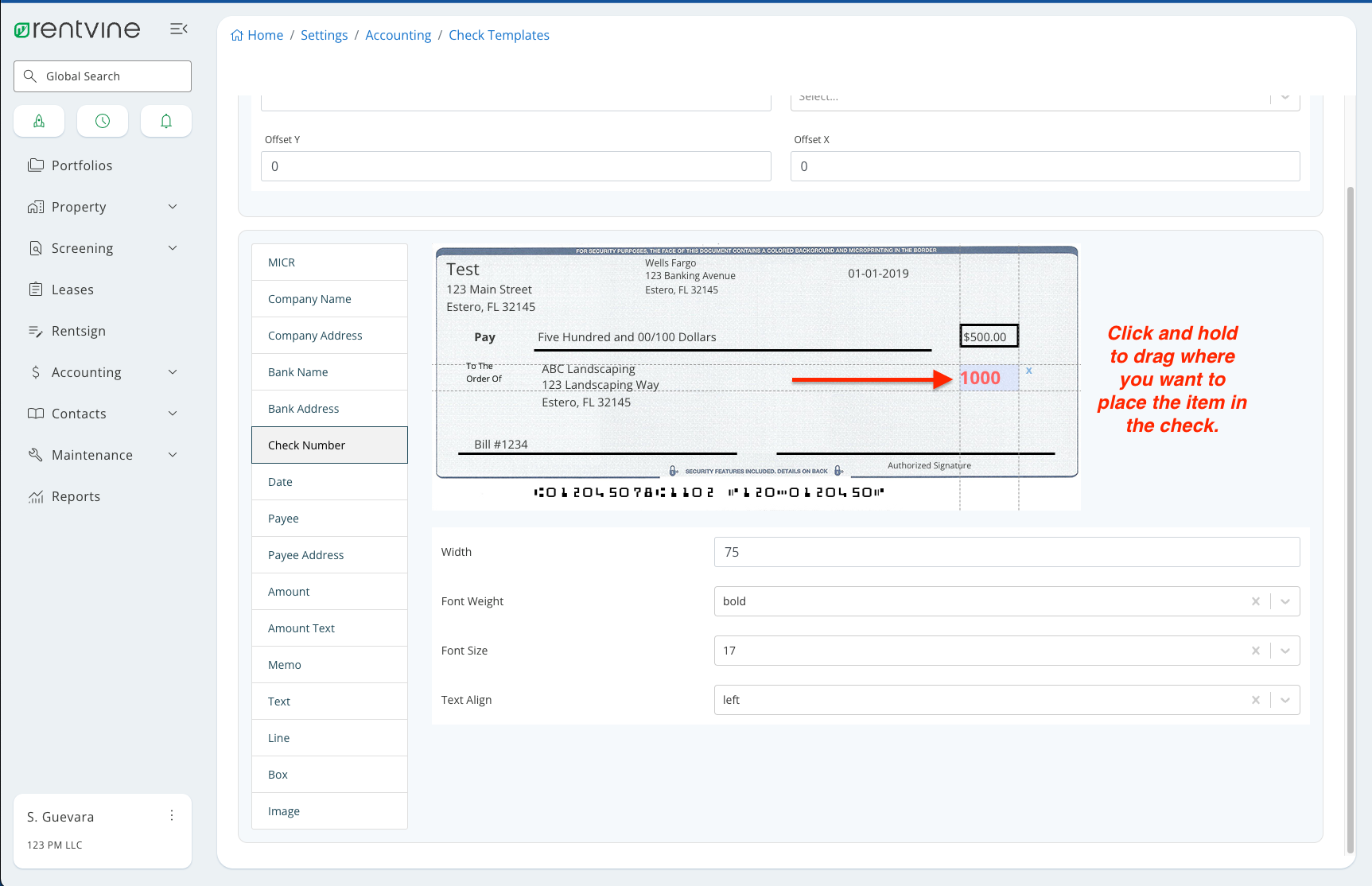Open the Check Templates breadcrumb link
This screenshot has width=1372, height=886.
pos(499,35)
